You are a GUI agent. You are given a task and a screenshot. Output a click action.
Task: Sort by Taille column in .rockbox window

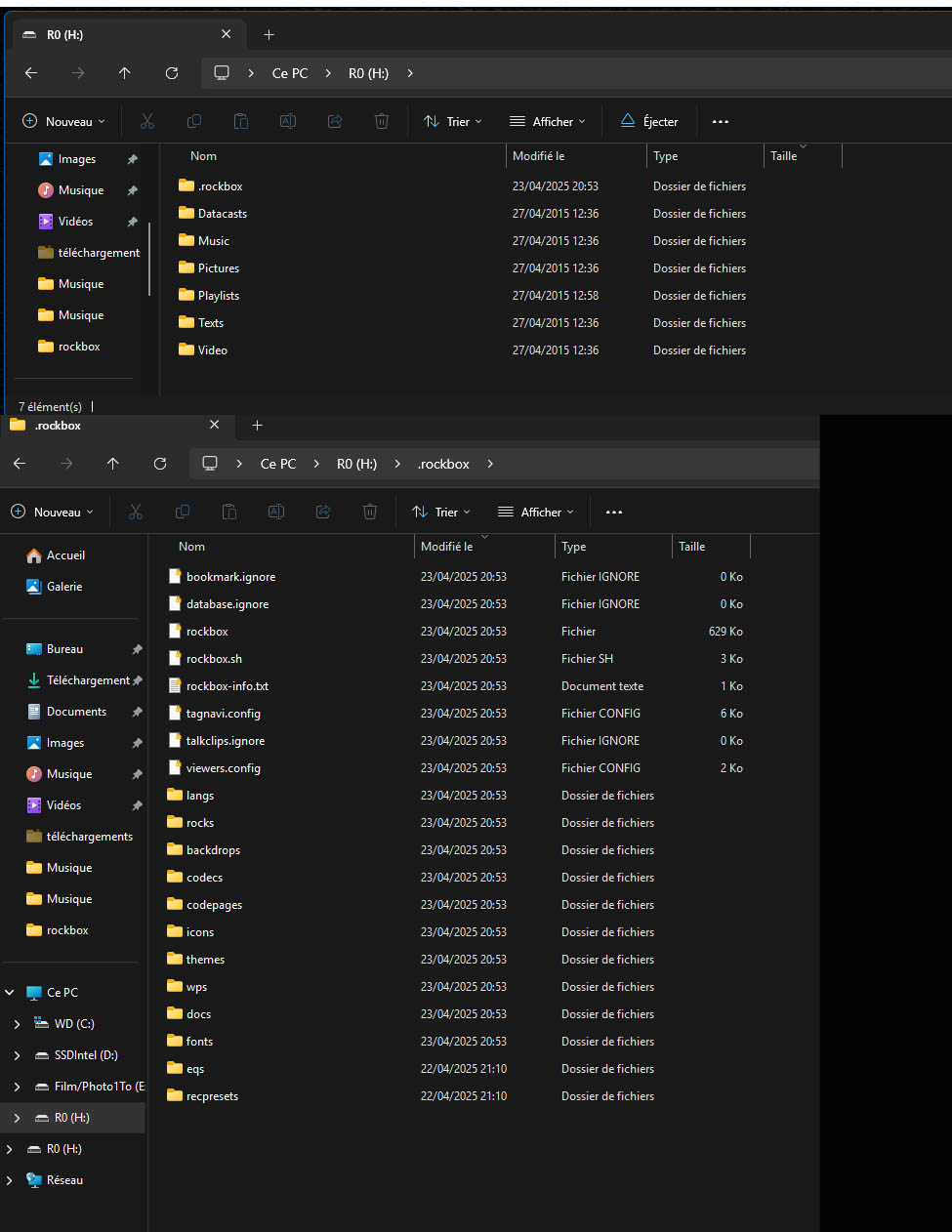(692, 547)
